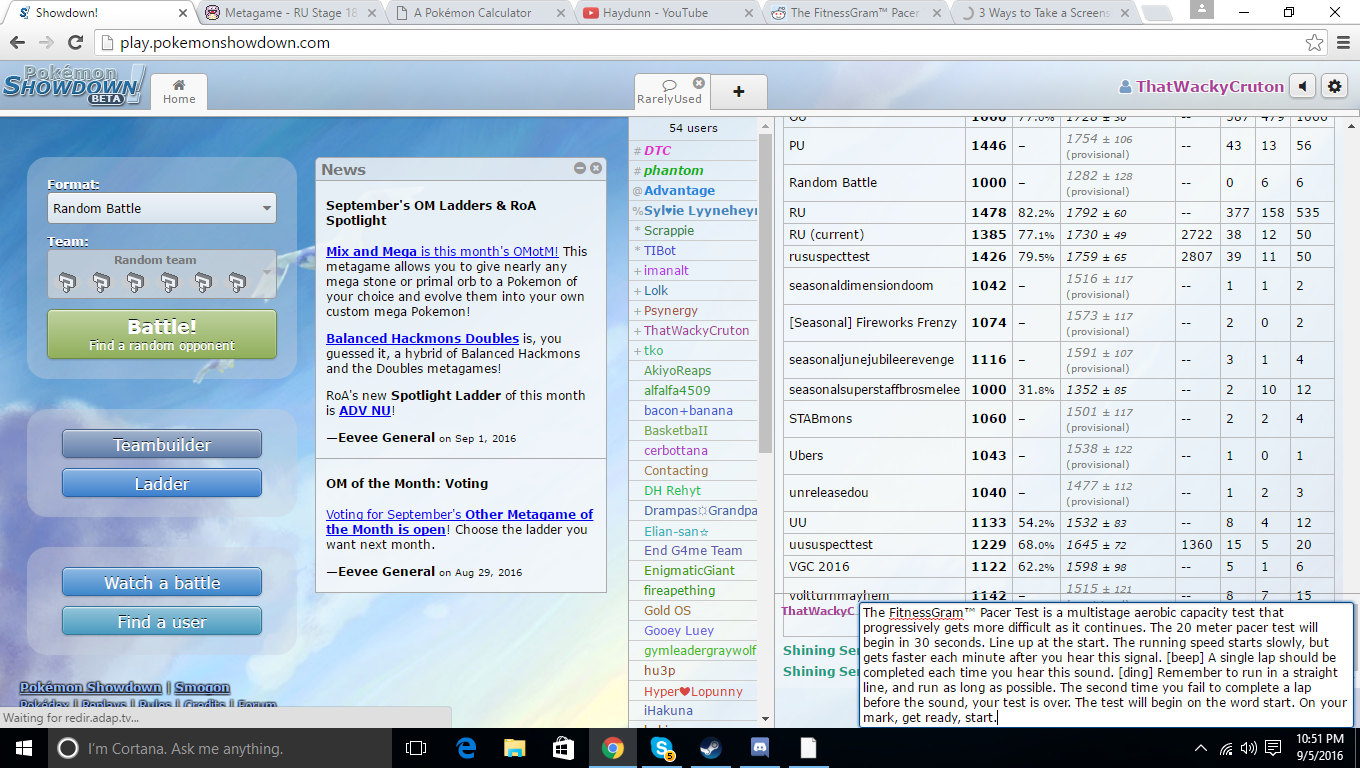Open Steam from the taskbar

pyautogui.click(x=711, y=748)
